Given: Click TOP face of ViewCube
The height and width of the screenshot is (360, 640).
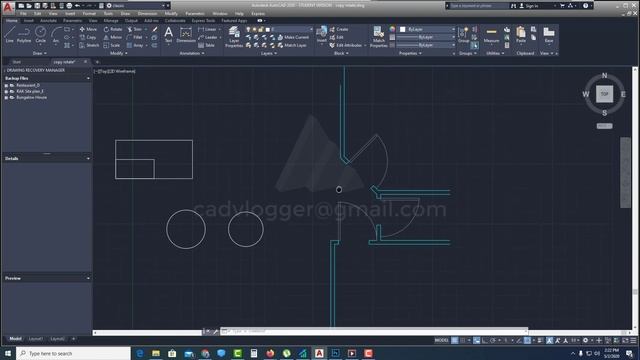Looking at the screenshot, I should click(x=604, y=94).
